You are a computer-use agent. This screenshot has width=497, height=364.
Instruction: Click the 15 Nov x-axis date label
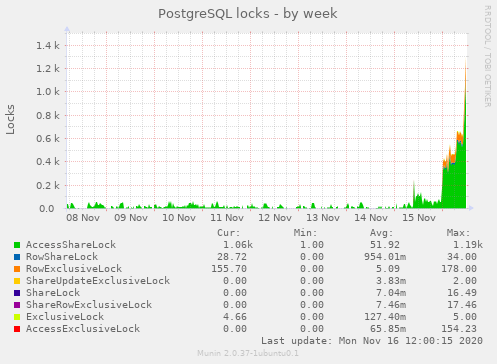419,218
